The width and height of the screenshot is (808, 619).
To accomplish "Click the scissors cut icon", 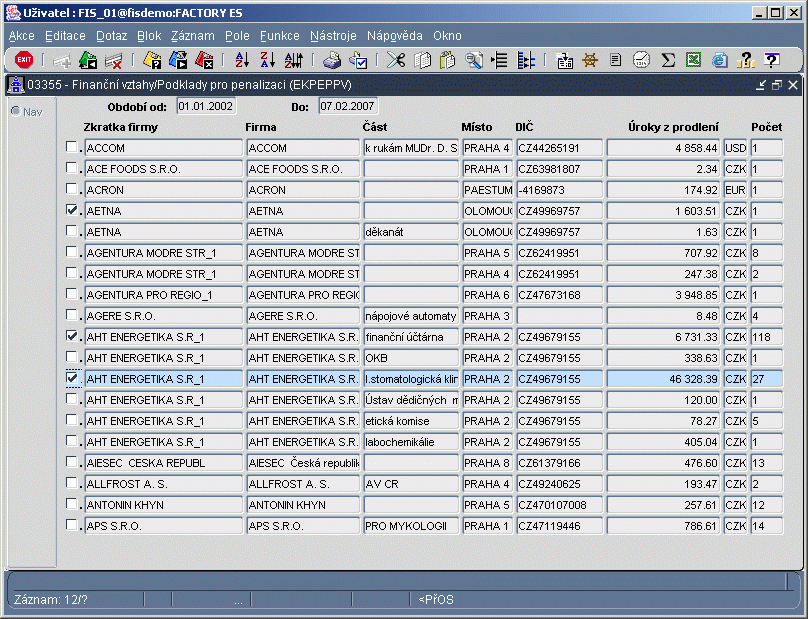I will click(396, 60).
